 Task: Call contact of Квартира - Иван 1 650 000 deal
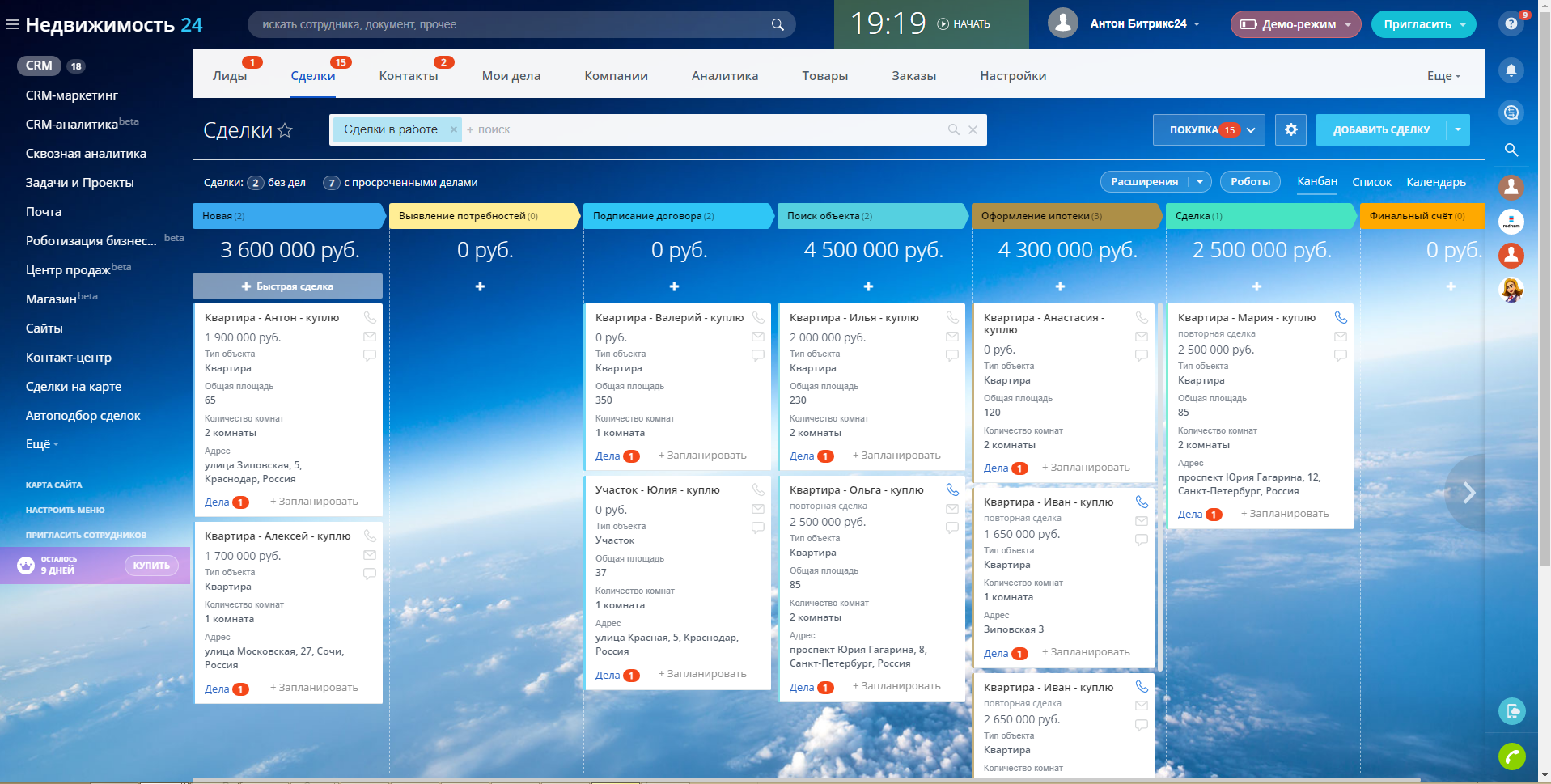pyautogui.click(x=1142, y=502)
